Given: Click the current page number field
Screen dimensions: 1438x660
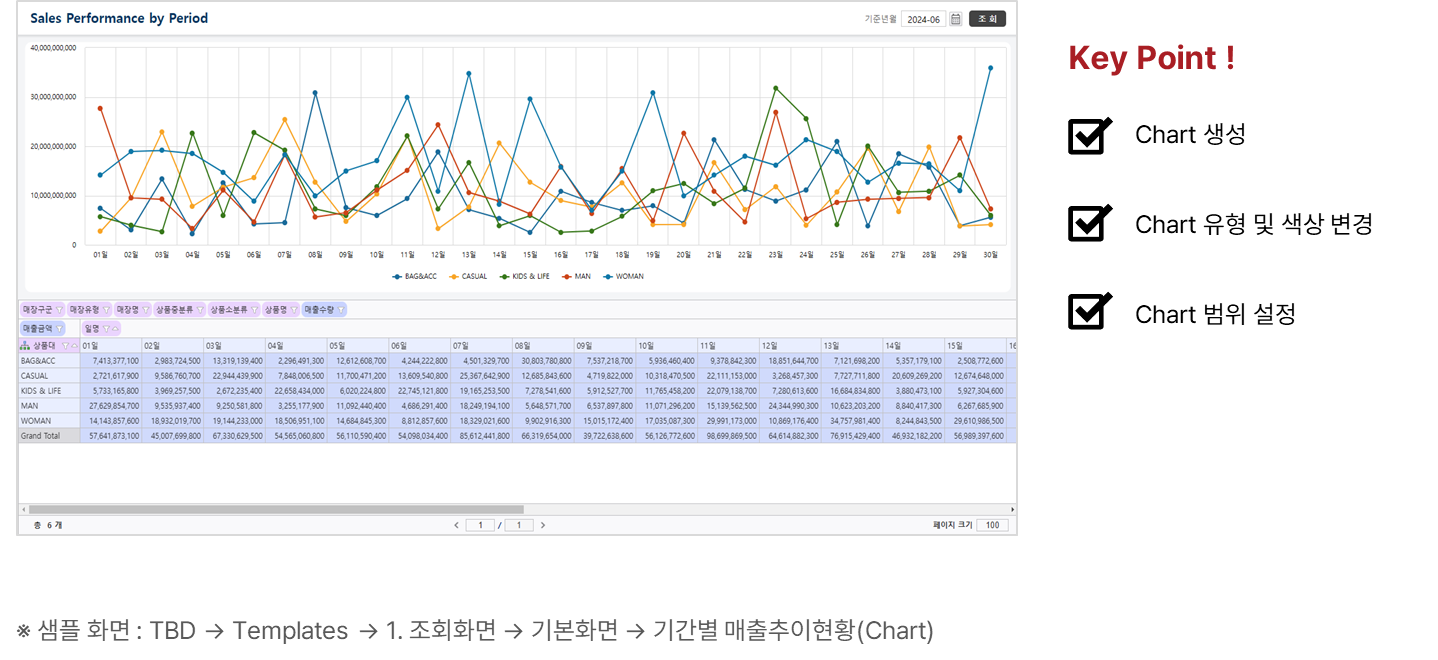Looking at the screenshot, I should pos(480,525).
